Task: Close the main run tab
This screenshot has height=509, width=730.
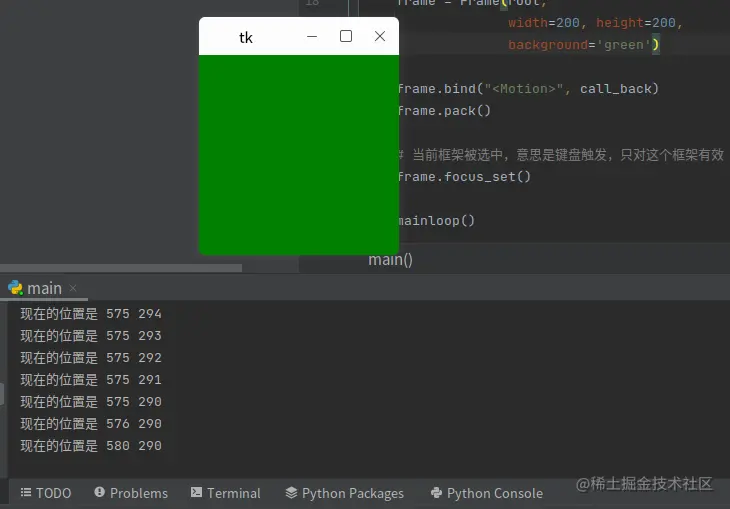Action: click(x=73, y=288)
